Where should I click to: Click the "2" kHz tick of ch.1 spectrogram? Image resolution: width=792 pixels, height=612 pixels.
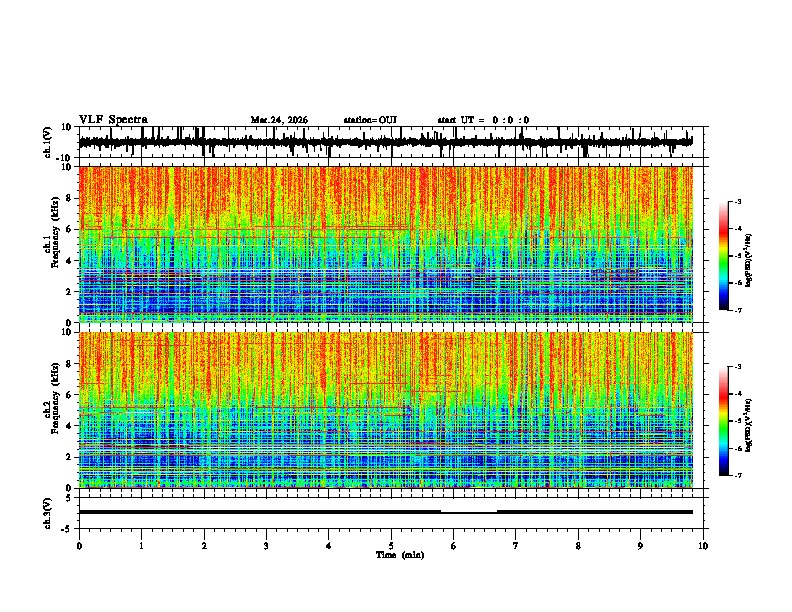tap(69, 291)
